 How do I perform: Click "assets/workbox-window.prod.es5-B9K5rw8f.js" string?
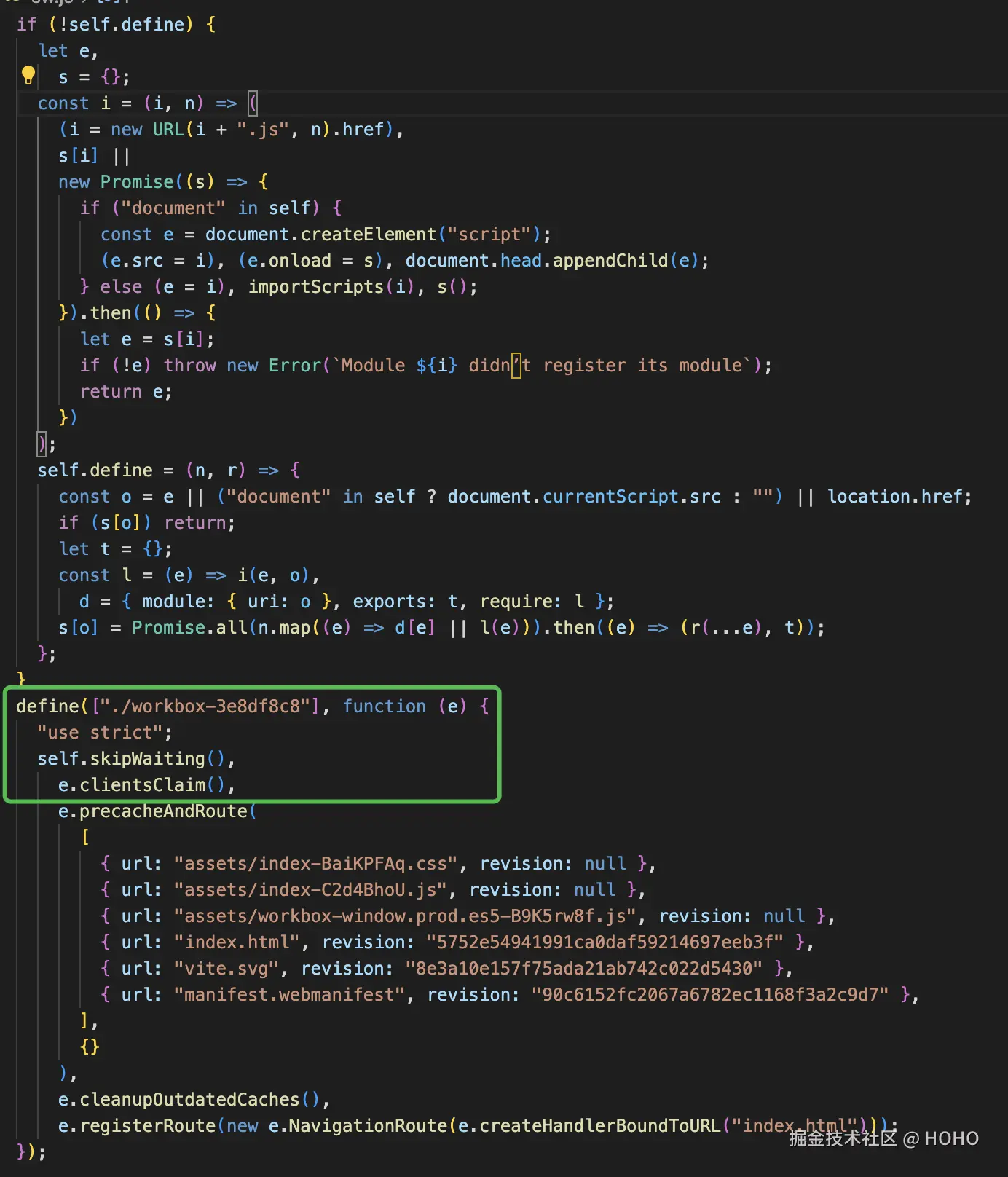coord(405,916)
